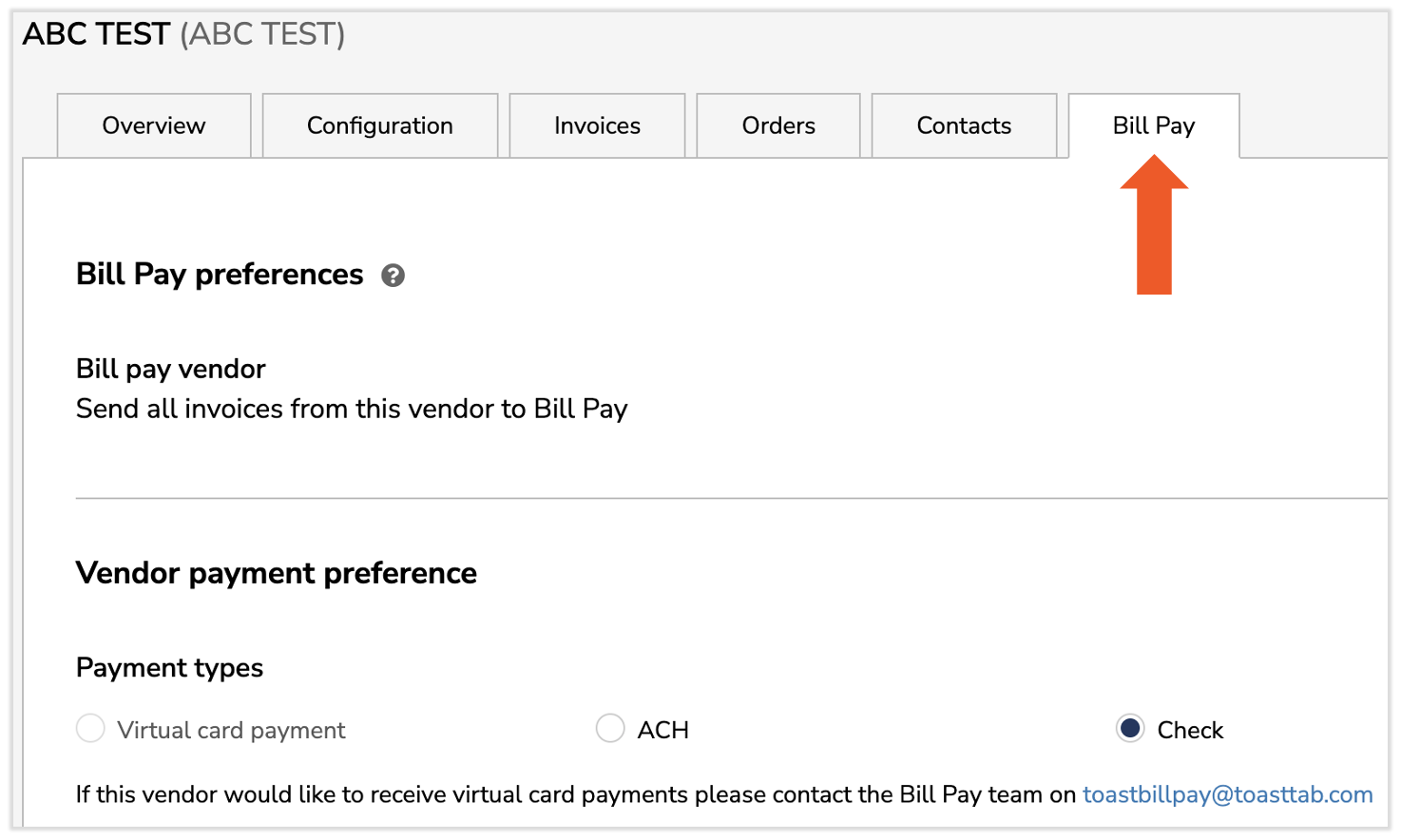Click the Vendor payment preference heading
This screenshot has width=1401, height=840.
(x=277, y=573)
